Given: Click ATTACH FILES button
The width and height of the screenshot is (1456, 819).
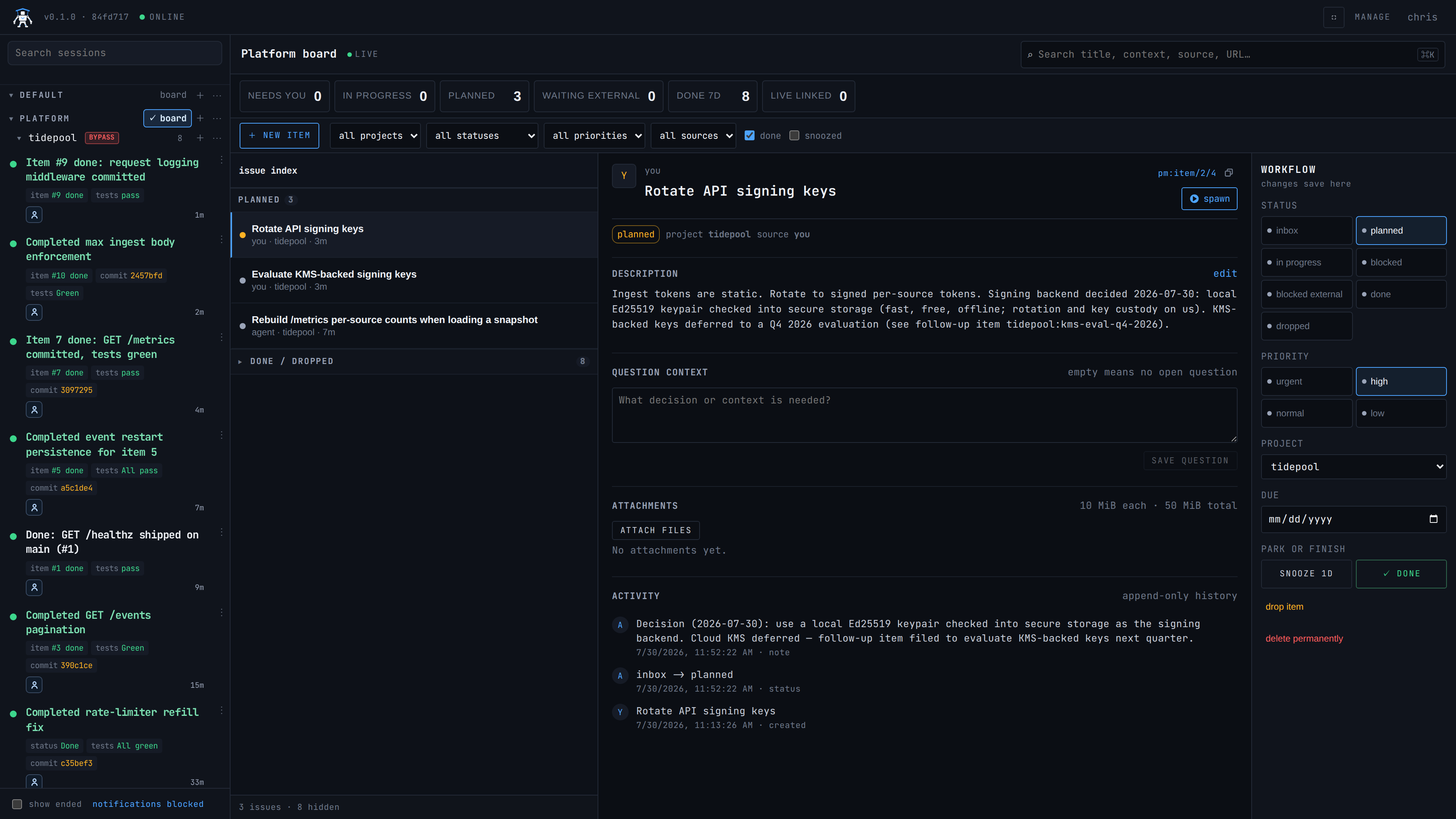Looking at the screenshot, I should 656,530.
